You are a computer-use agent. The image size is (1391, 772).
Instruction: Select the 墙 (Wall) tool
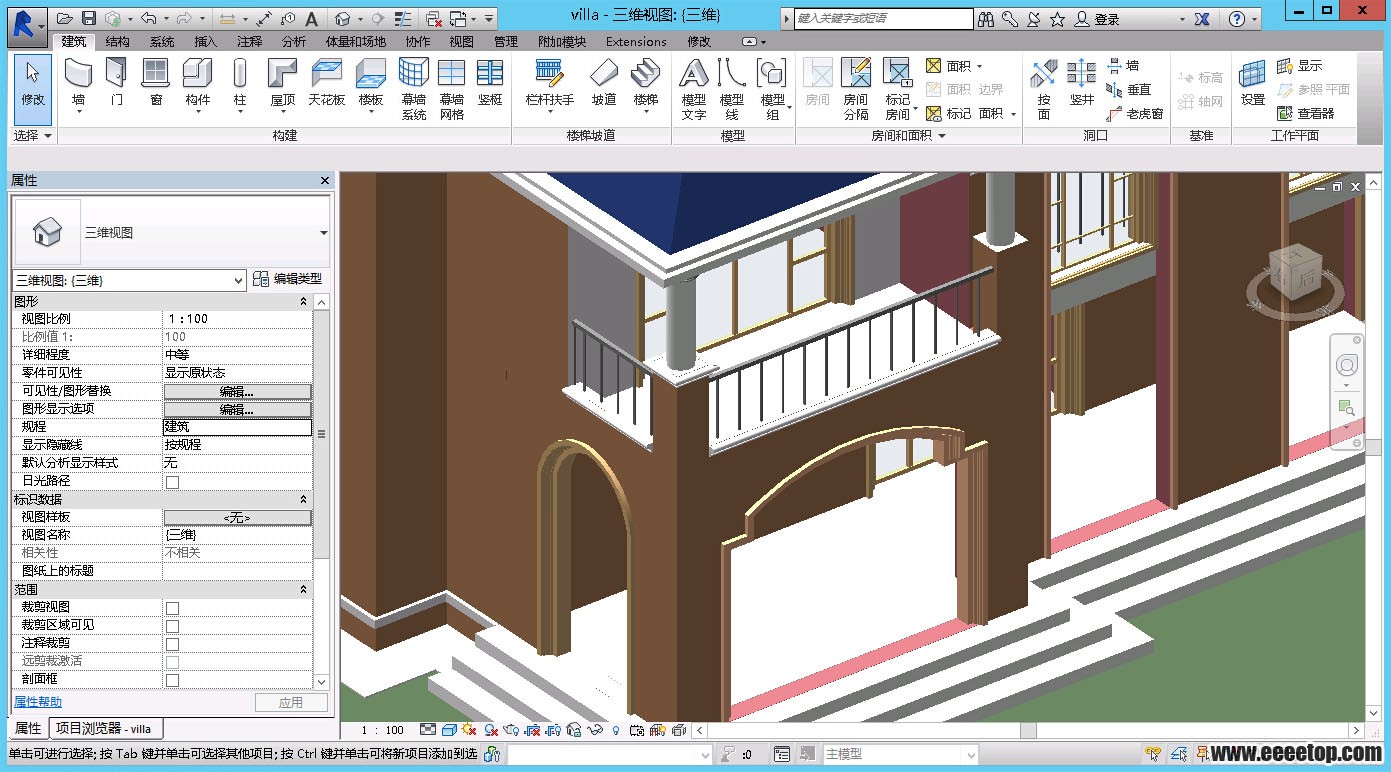pyautogui.click(x=78, y=84)
